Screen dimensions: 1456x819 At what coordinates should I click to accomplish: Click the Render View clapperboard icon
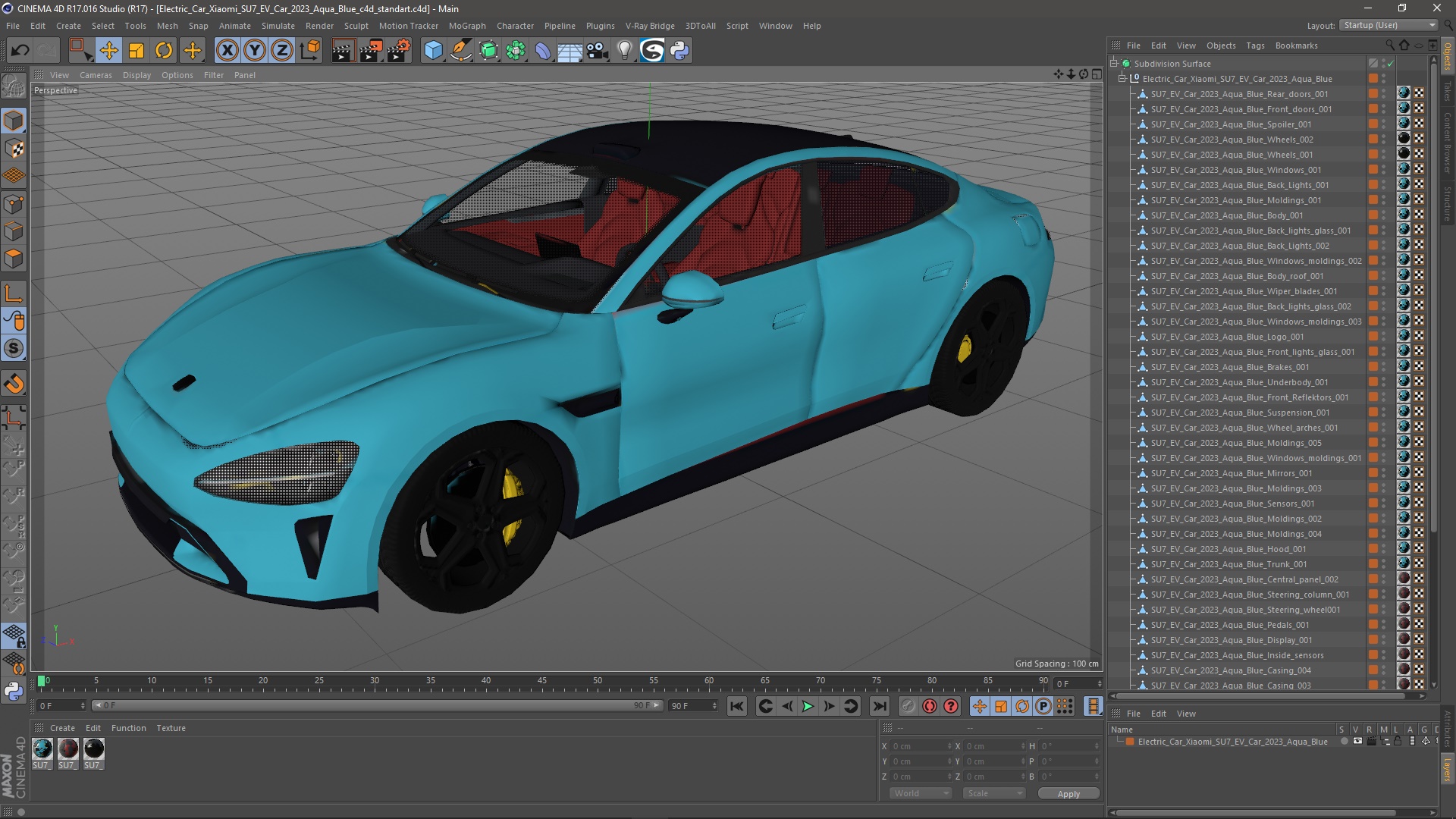pyautogui.click(x=343, y=51)
